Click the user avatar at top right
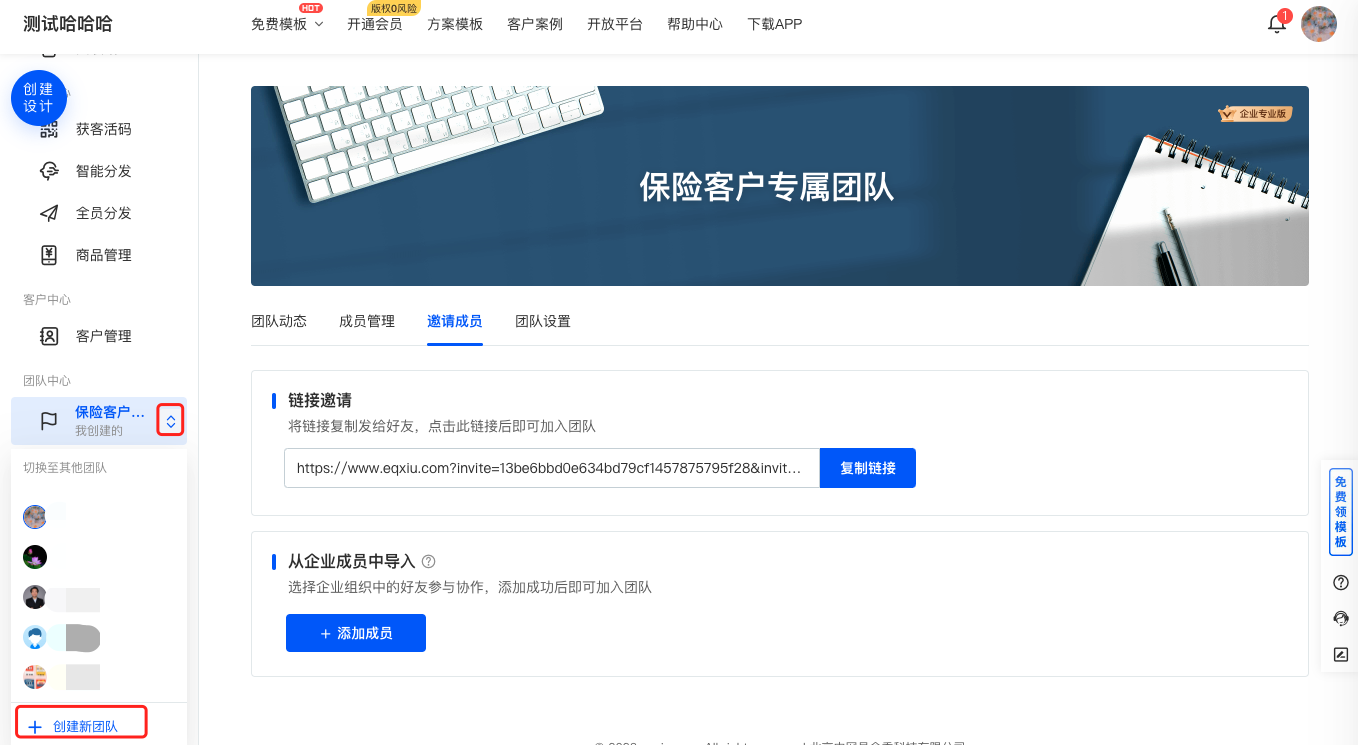Screen dimensions: 1358x745 pos(1319,24)
